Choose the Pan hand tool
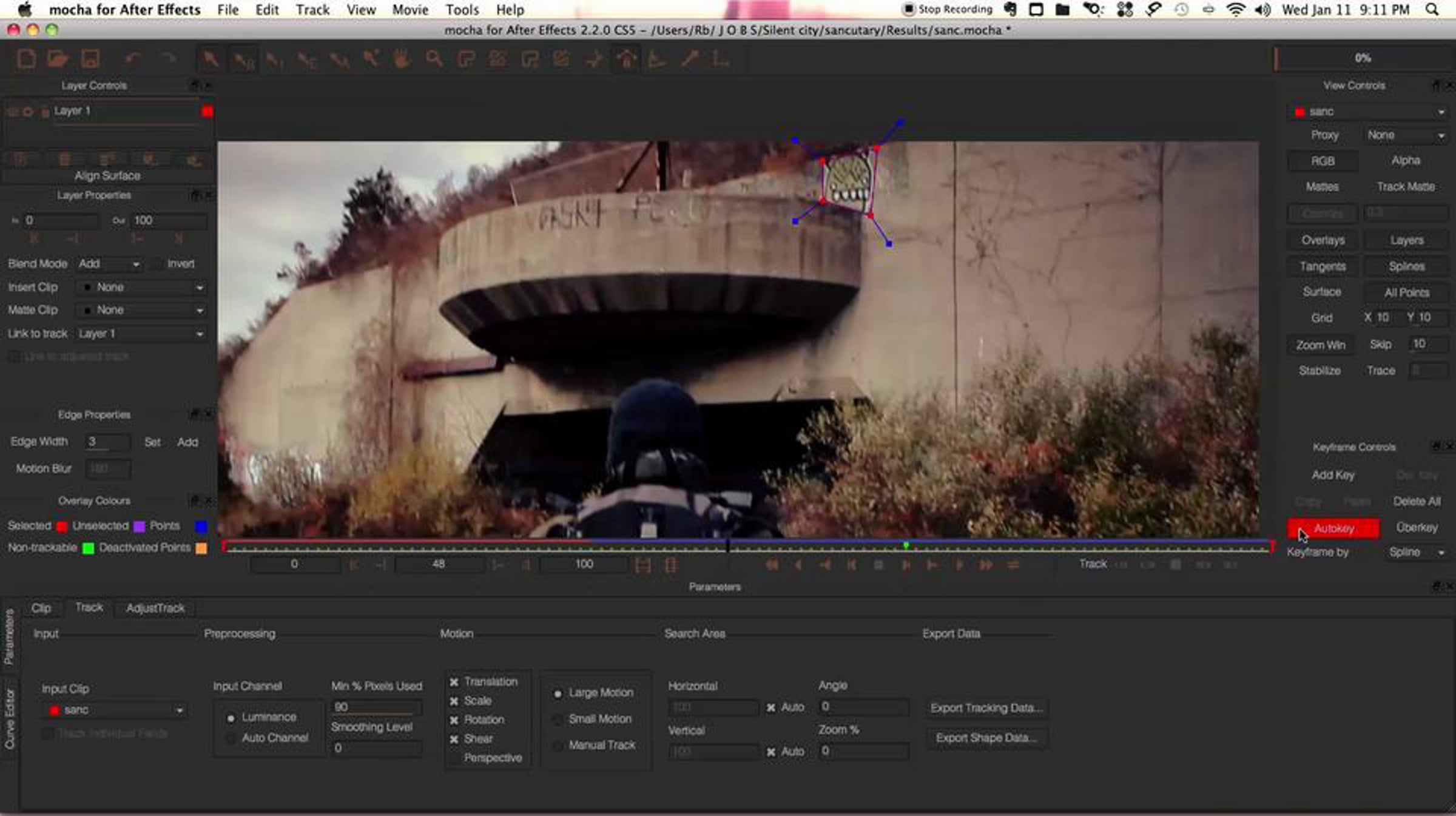Viewport: 1456px width, 816px height. point(401,59)
